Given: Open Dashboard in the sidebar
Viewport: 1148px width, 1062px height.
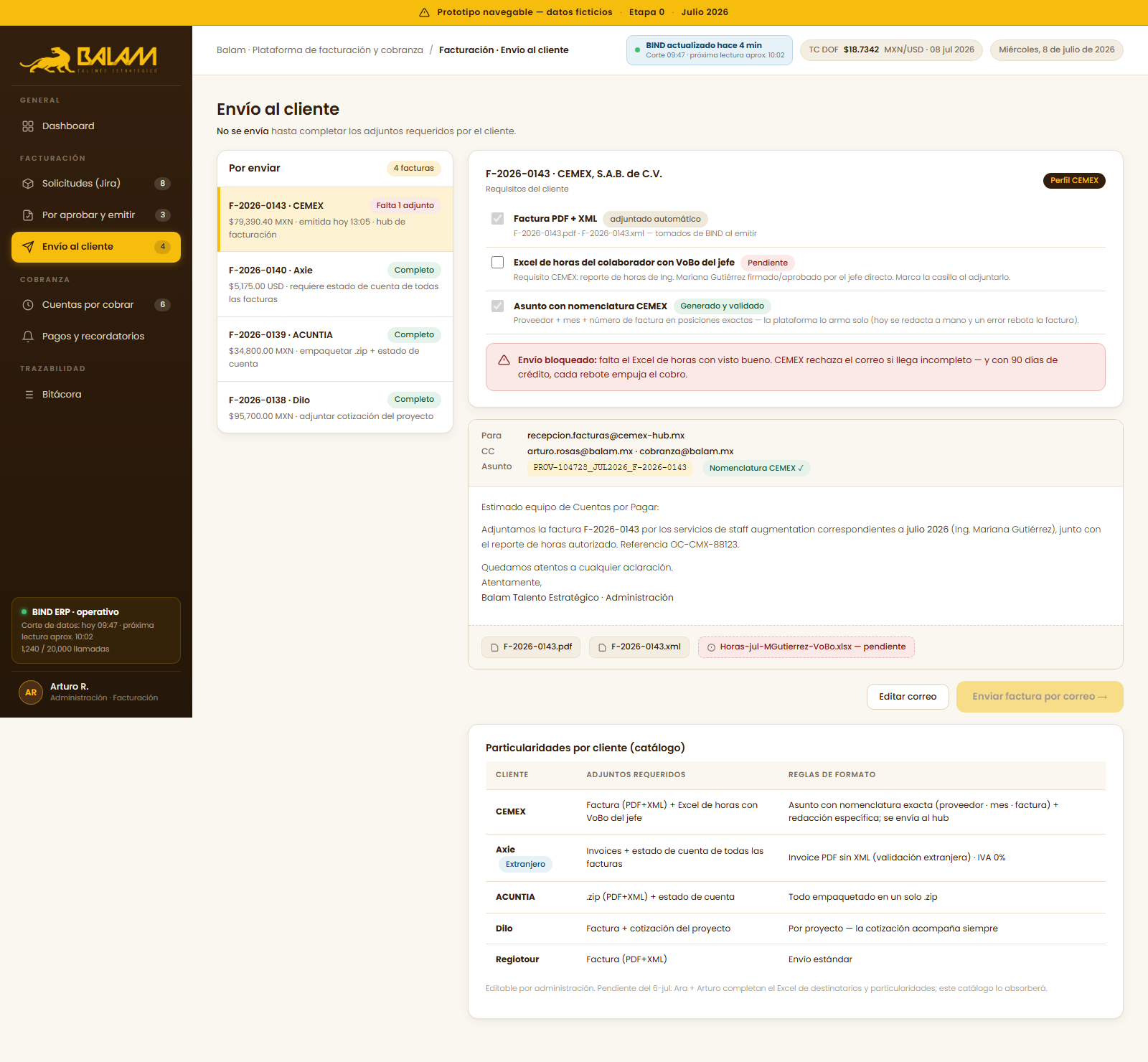Looking at the screenshot, I should point(96,126).
